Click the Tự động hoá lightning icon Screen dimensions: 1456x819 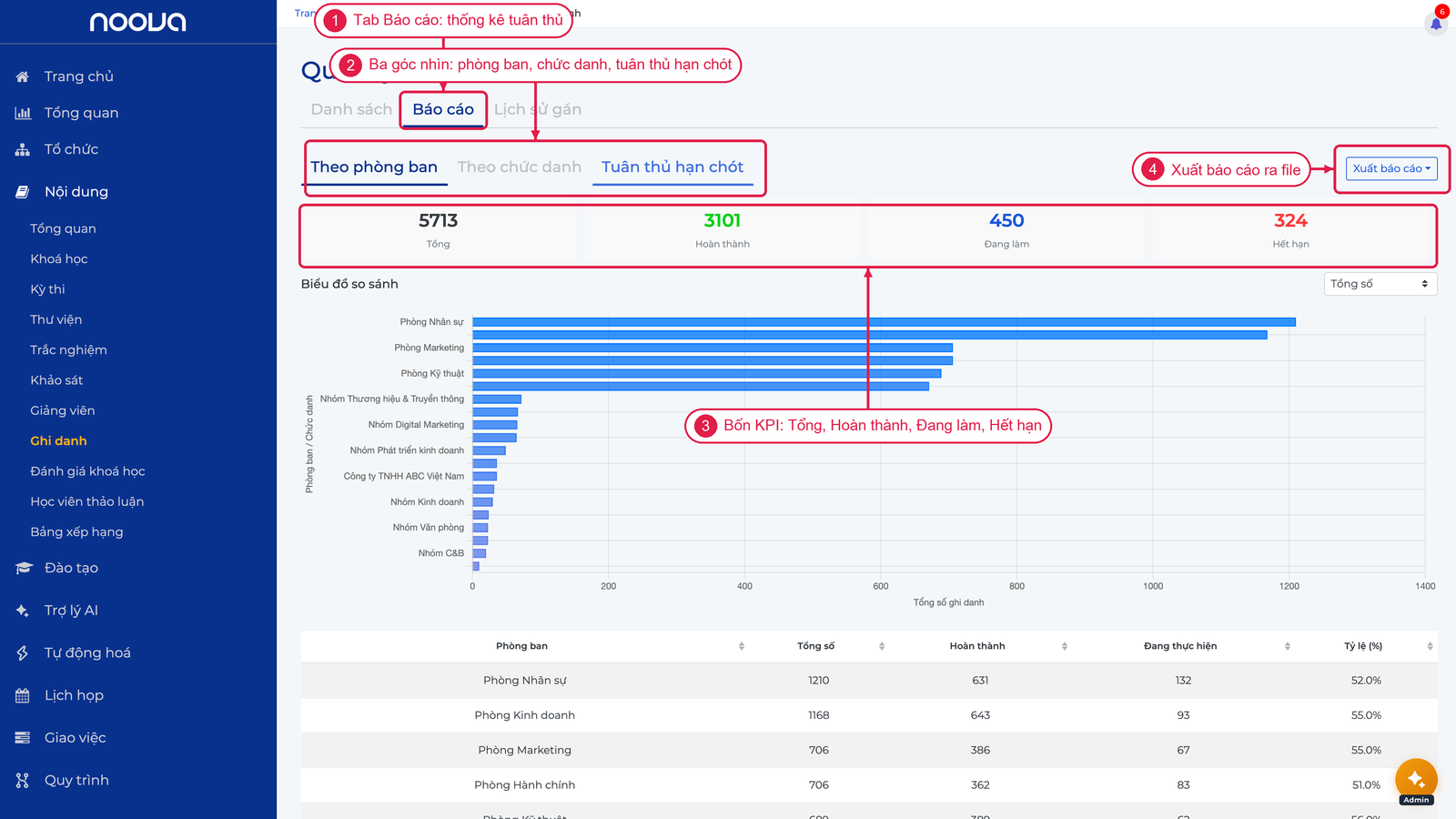23,652
